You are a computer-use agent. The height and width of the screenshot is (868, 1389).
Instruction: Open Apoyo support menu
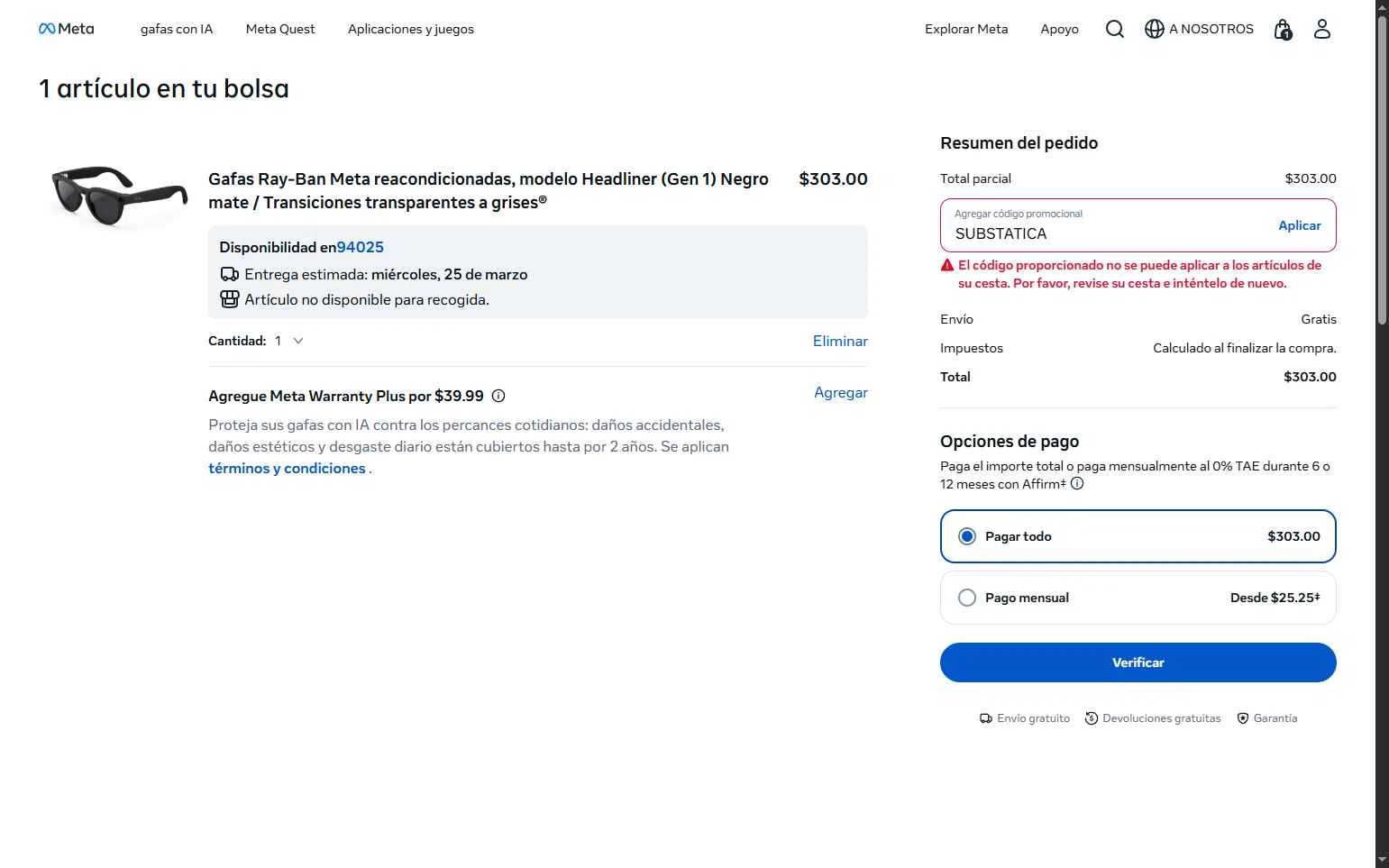(1059, 29)
